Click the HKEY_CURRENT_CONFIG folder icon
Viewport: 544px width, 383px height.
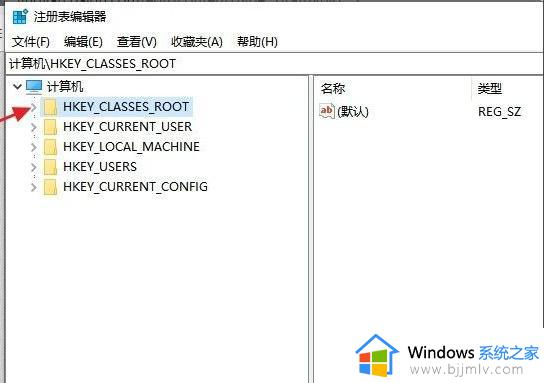pos(50,187)
